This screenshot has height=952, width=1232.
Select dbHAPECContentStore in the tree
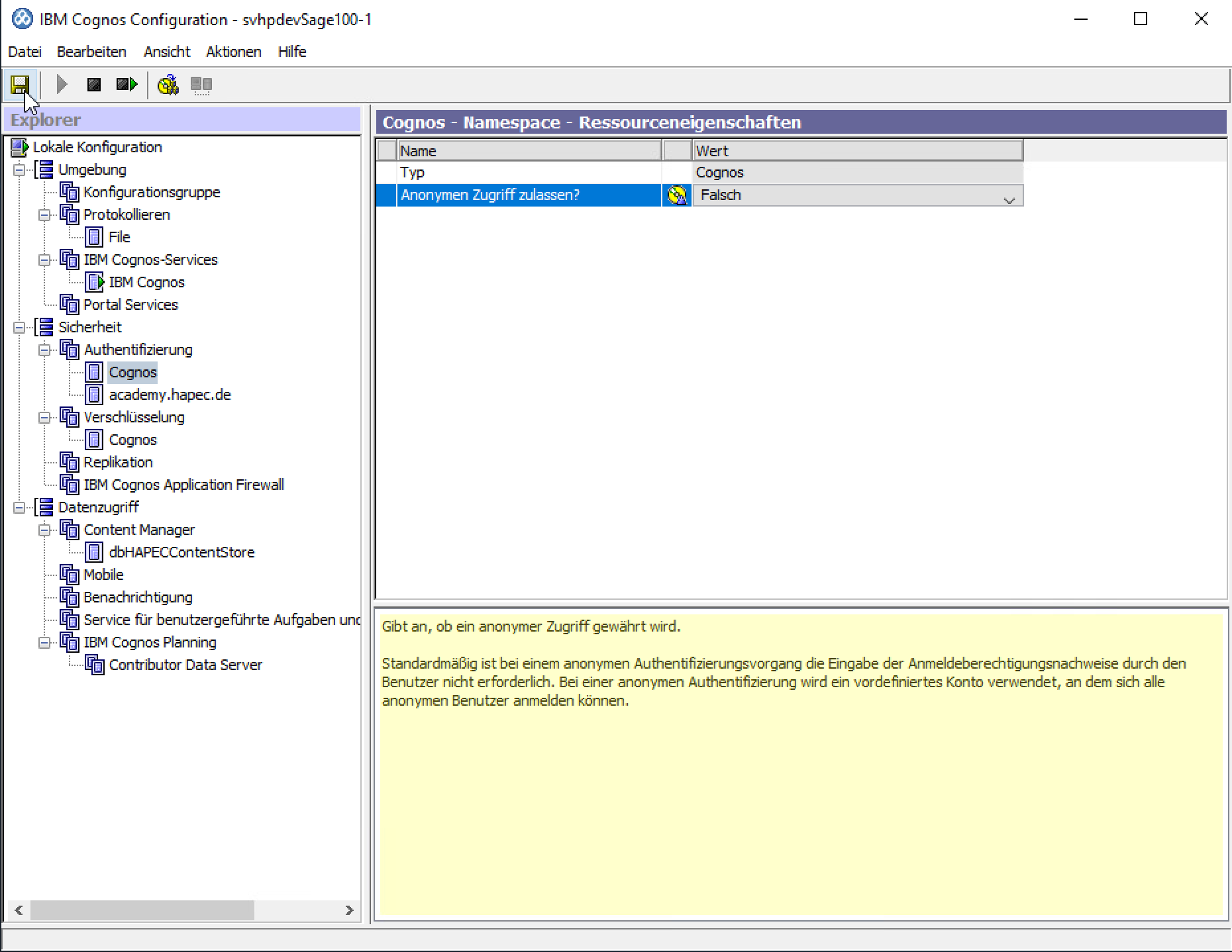click(181, 553)
